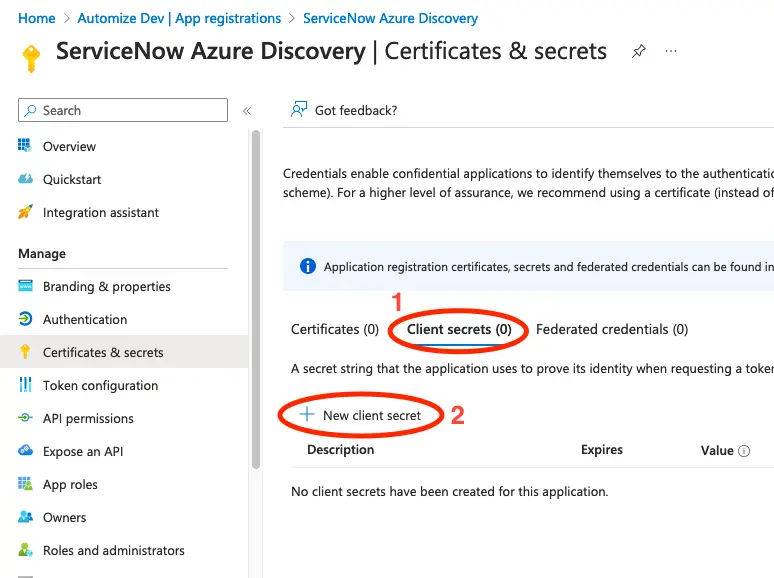Launch the Integration assistant
This screenshot has height=578, width=774.
click(x=100, y=213)
